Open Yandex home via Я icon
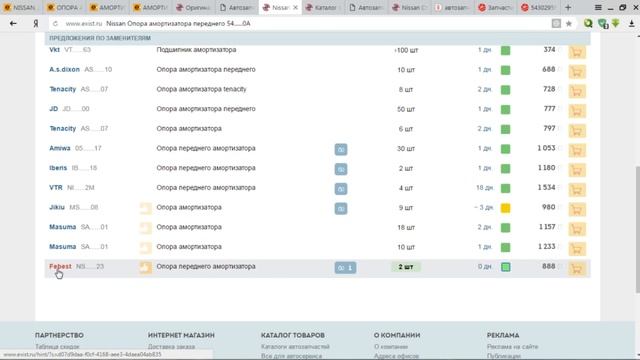This screenshot has height=360, width=640. [36, 24]
